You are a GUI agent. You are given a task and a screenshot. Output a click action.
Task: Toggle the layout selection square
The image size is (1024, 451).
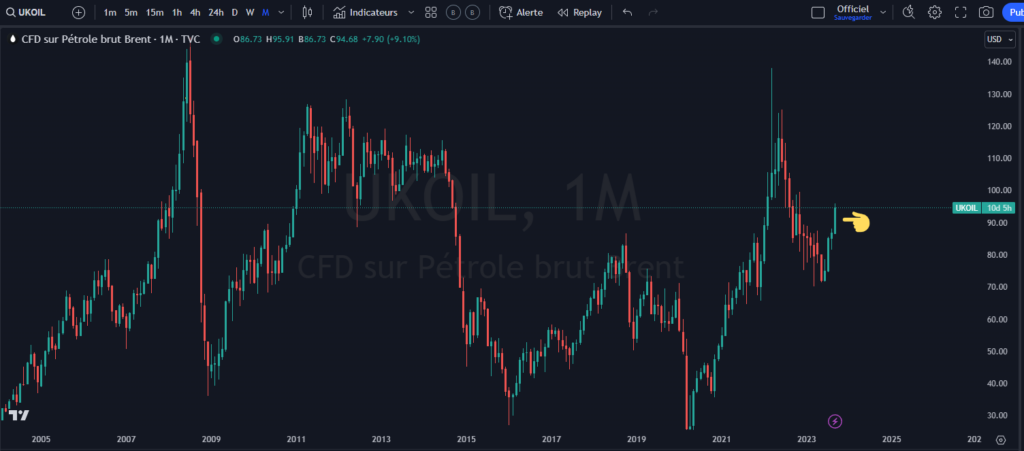pos(818,12)
